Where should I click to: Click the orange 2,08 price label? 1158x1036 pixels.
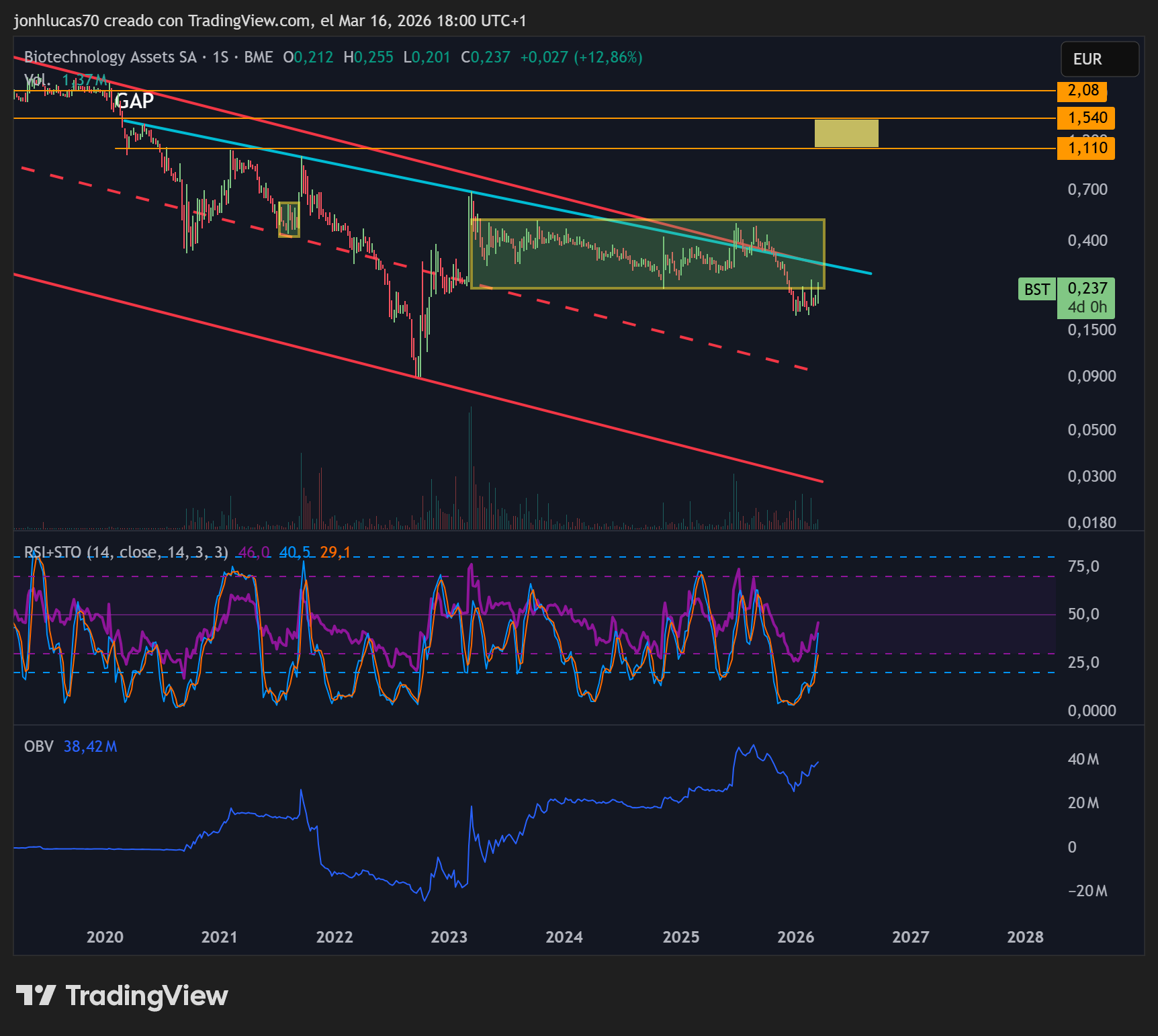click(1083, 91)
